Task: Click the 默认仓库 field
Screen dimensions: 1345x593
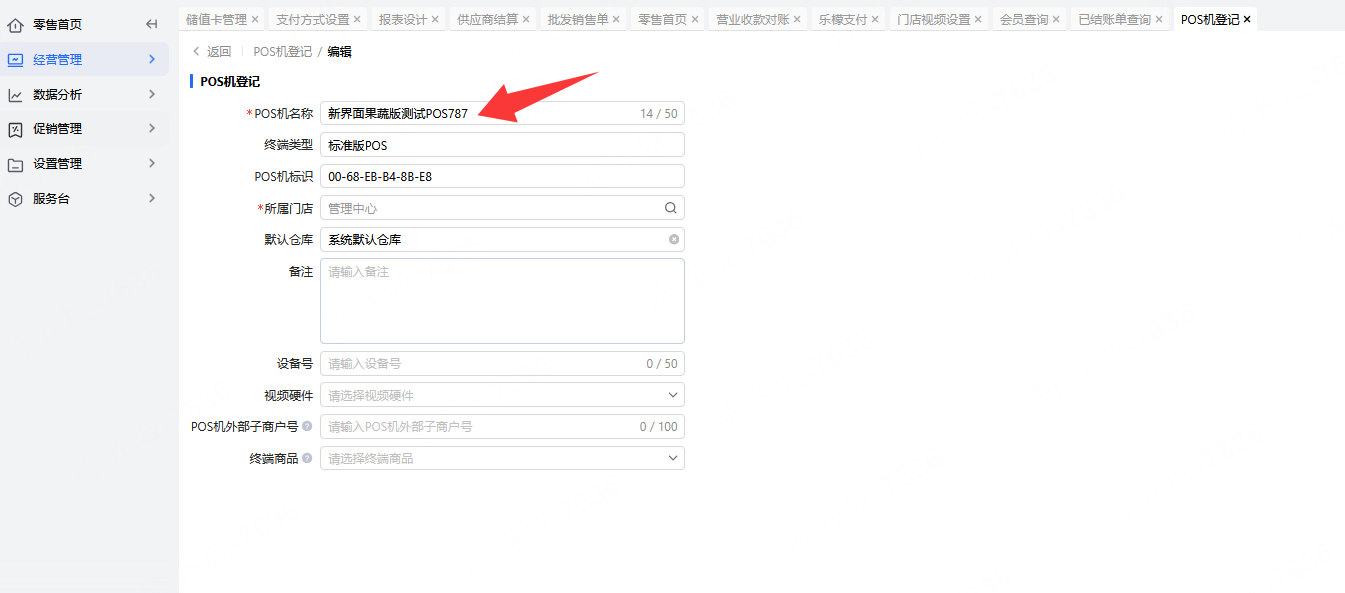Action: 502,239
